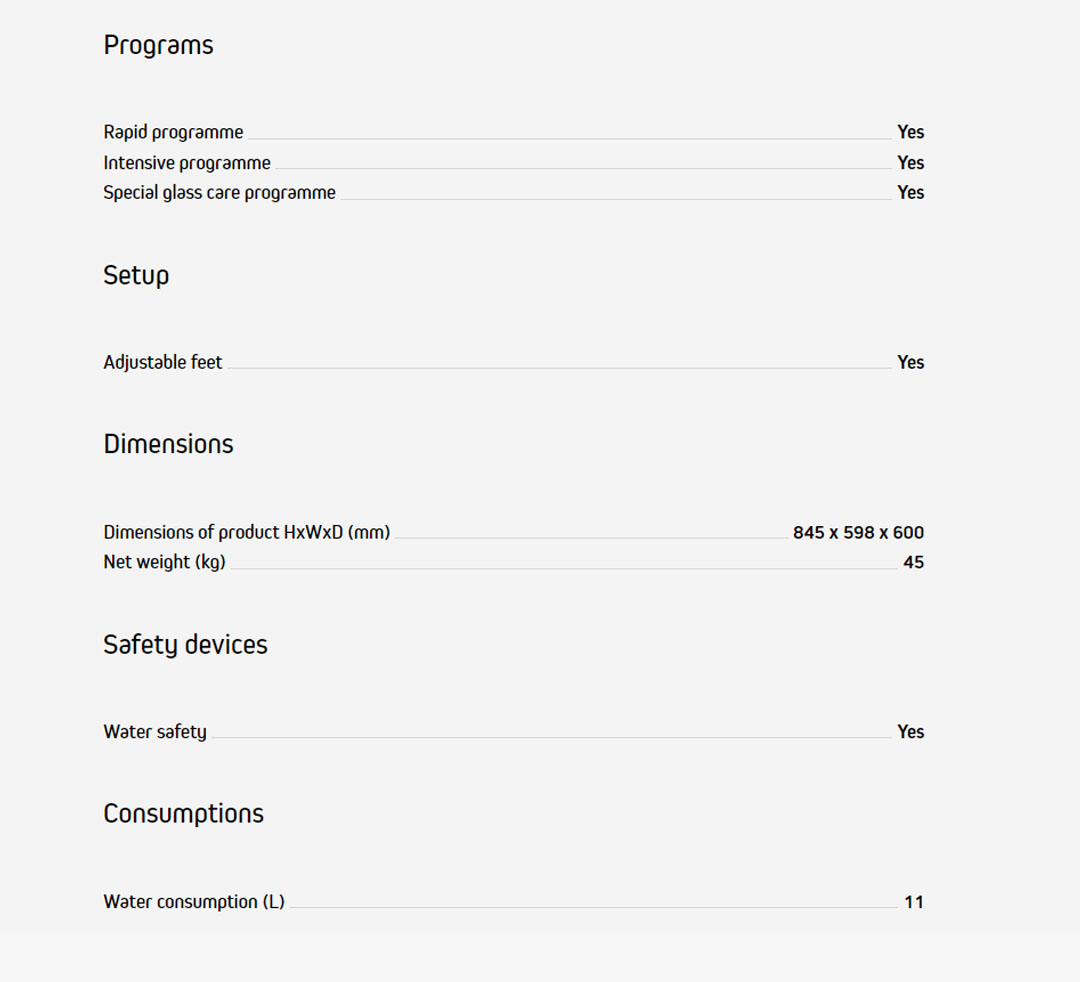The width and height of the screenshot is (1080, 982).
Task: Click the Yes value for Intensive programme
Action: (x=910, y=163)
